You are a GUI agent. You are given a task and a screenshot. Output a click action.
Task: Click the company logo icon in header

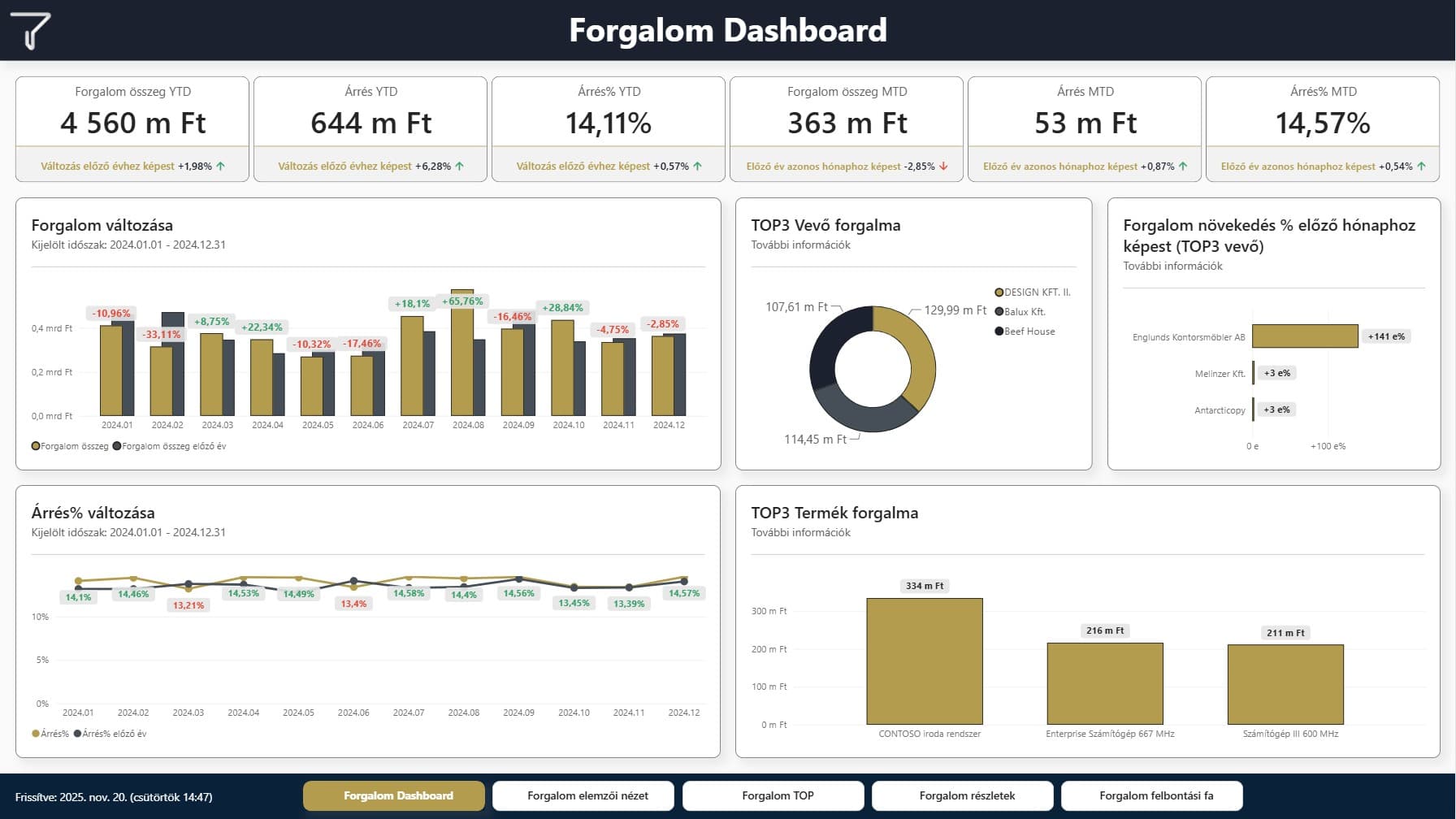[x=31, y=30]
